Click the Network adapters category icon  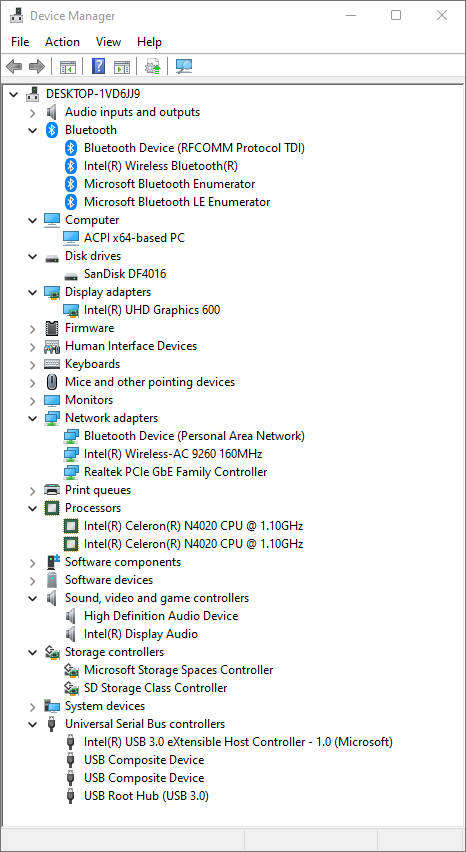[x=52, y=418]
